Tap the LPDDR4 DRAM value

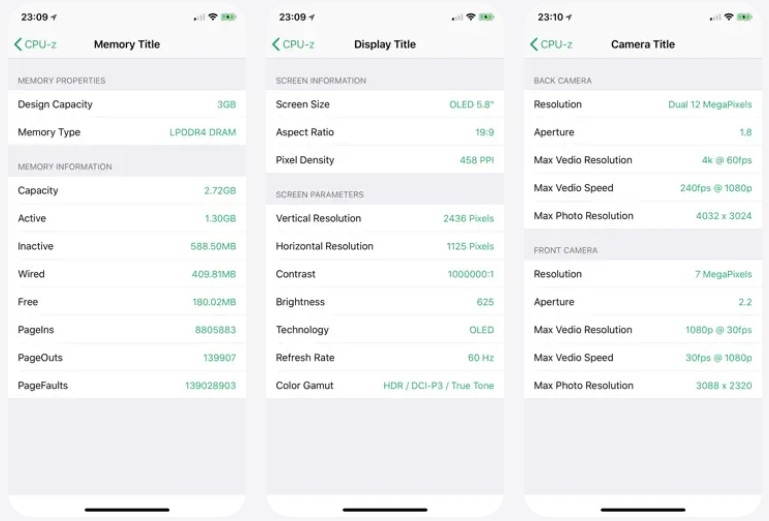point(203,132)
